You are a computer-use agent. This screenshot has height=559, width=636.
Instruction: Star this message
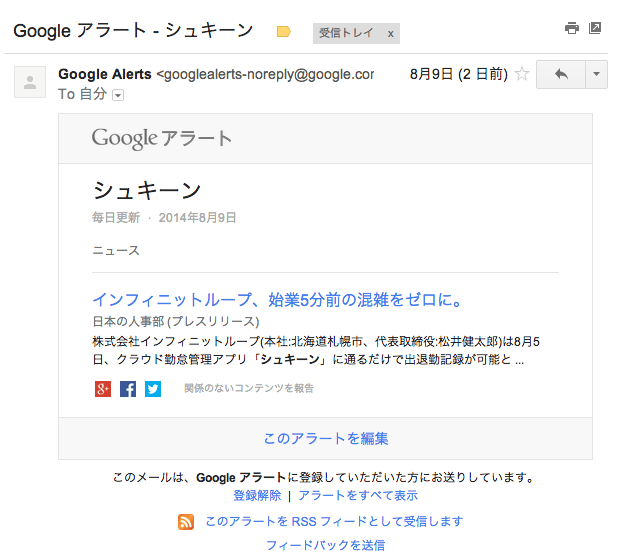522,74
